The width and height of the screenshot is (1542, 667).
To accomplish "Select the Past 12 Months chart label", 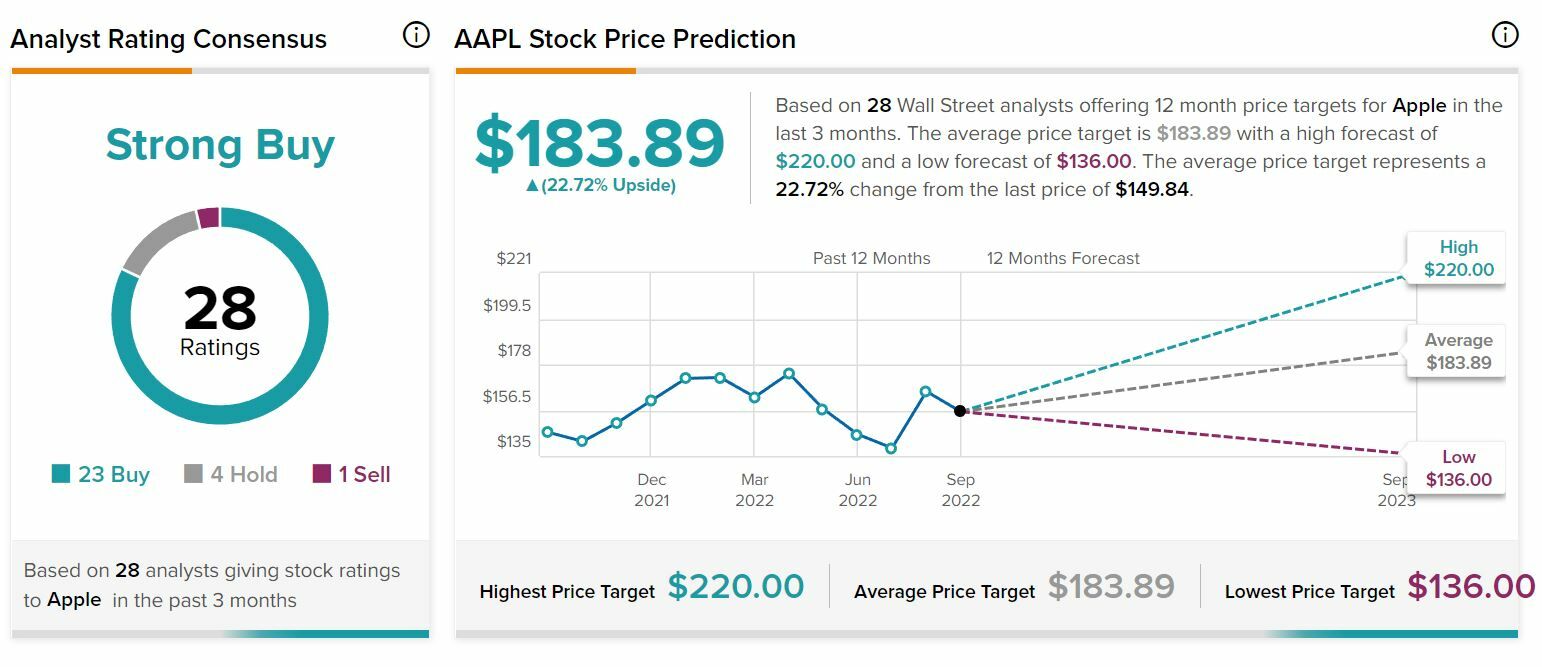I will (x=871, y=258).
